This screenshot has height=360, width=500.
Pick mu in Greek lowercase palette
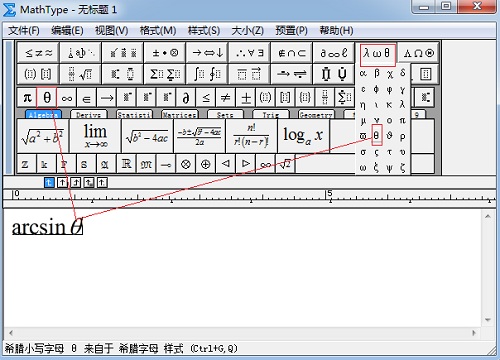tap(363, 121)
